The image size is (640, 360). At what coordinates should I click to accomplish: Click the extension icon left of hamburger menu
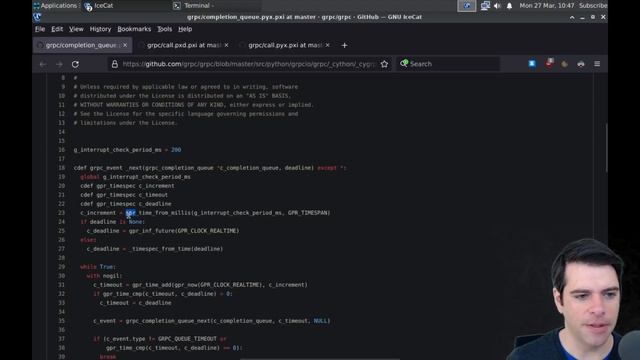click(581, 64)
